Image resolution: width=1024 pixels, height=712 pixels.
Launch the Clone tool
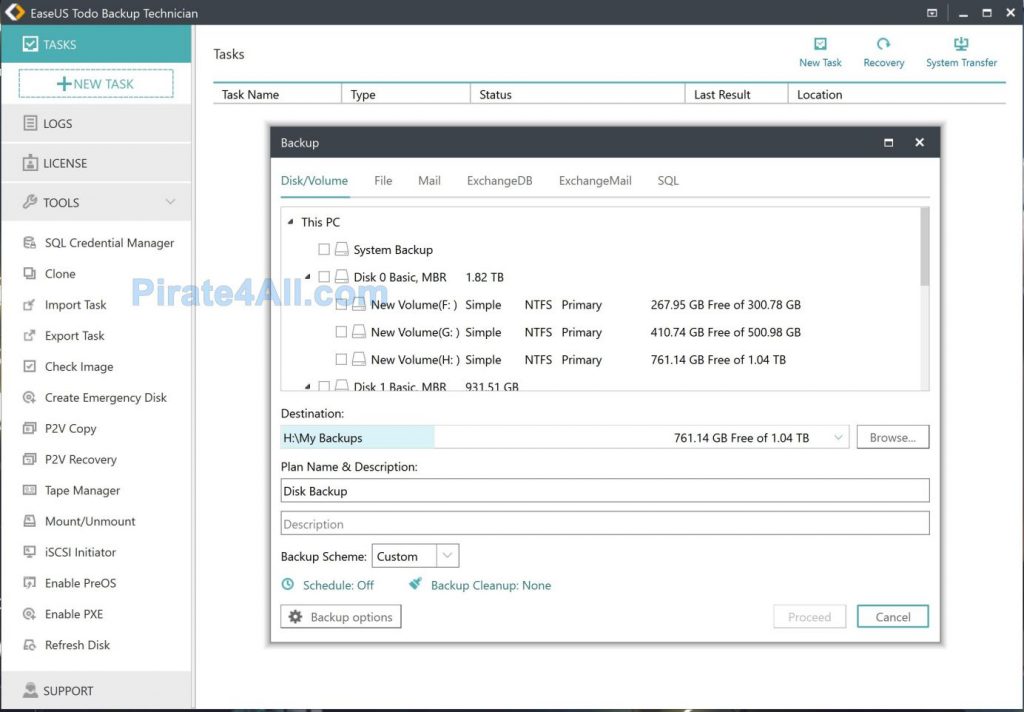[x=60, y=274]
